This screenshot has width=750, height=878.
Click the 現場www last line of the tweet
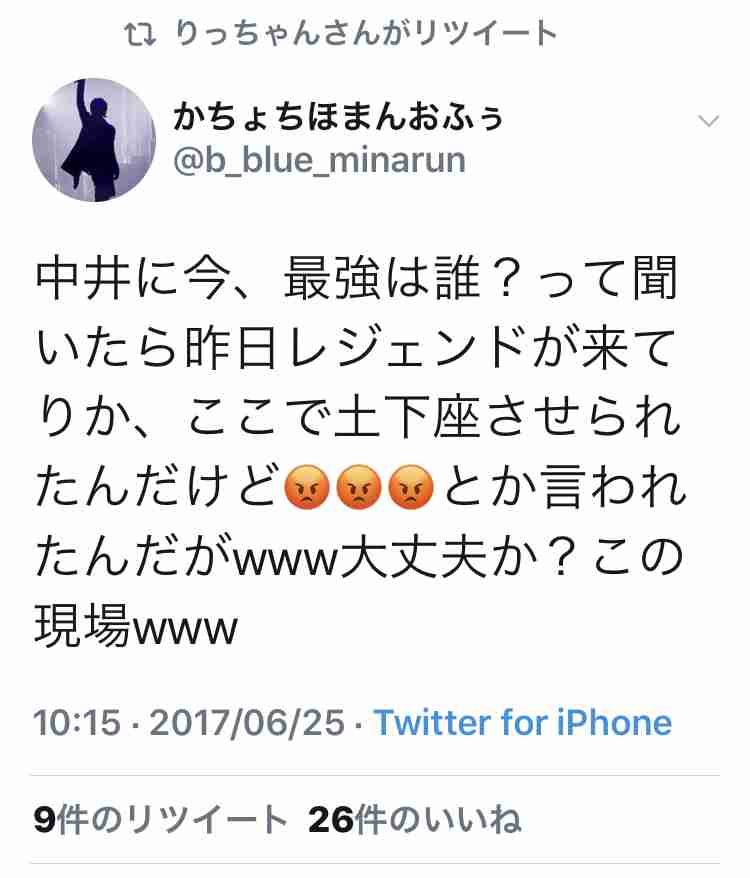coord(136,626)
